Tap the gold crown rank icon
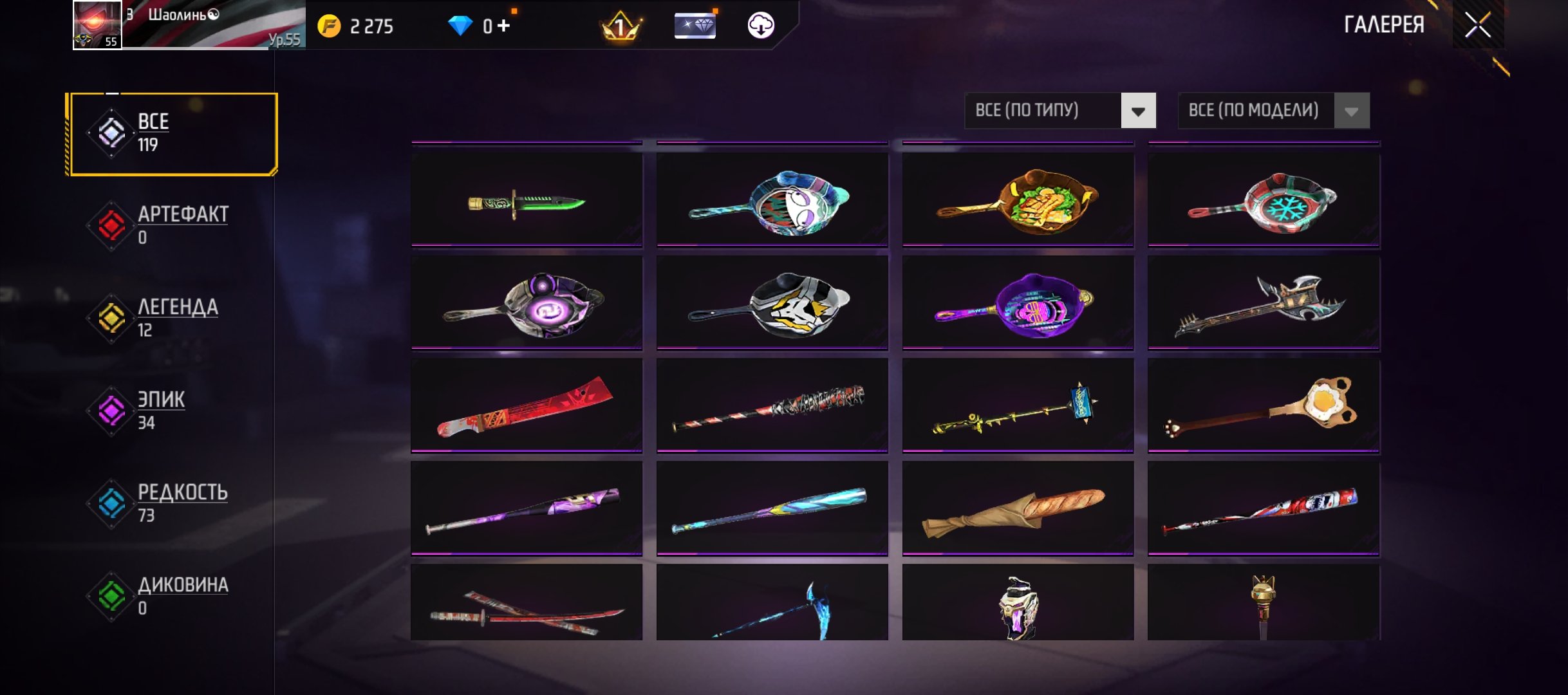Viewport: 1568px width, 695px height. tap(621, 26)
